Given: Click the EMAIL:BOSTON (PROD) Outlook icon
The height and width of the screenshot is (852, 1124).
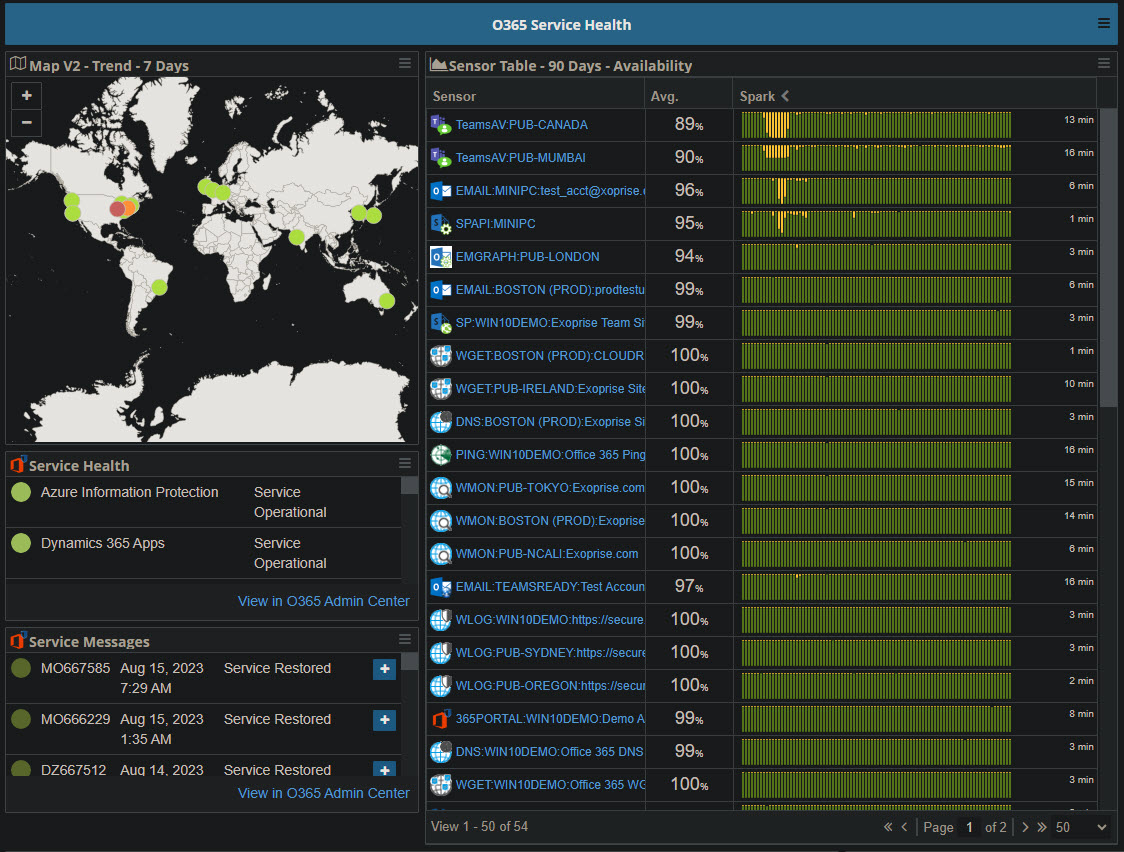Looking at the screenshot, I should 440,289.
